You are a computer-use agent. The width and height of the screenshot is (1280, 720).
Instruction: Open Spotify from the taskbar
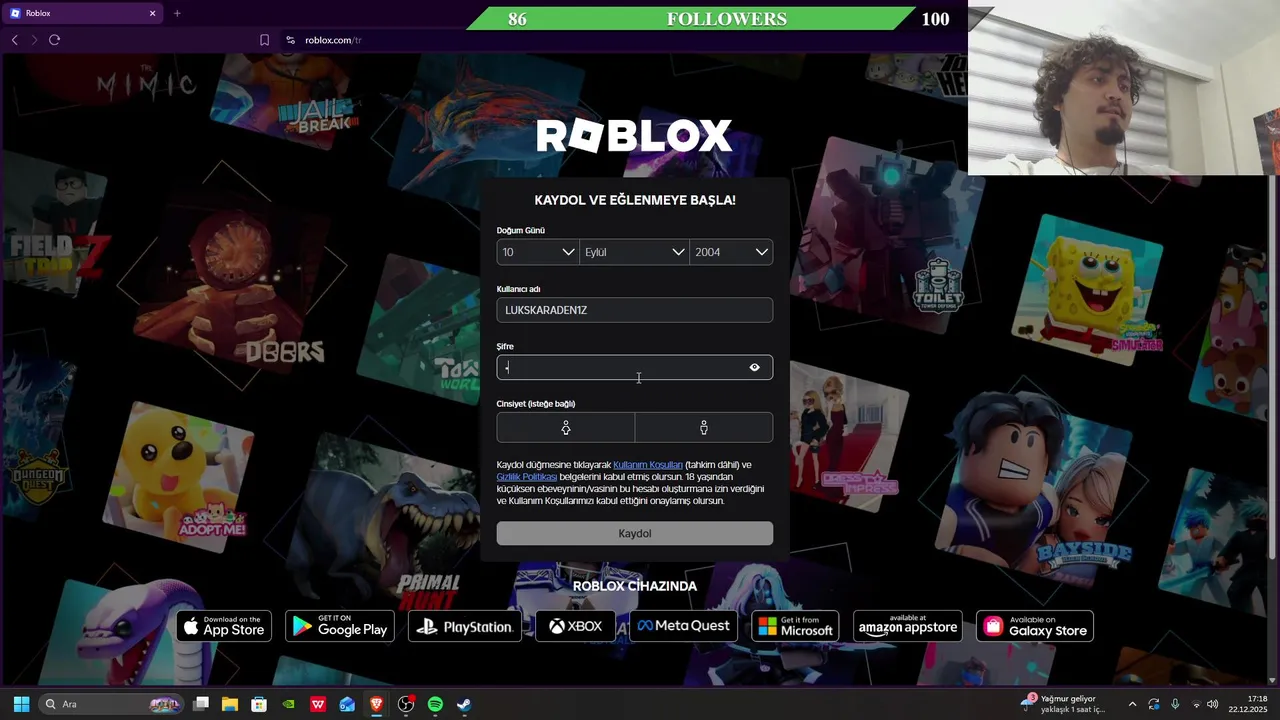click(x=435, y=704)
